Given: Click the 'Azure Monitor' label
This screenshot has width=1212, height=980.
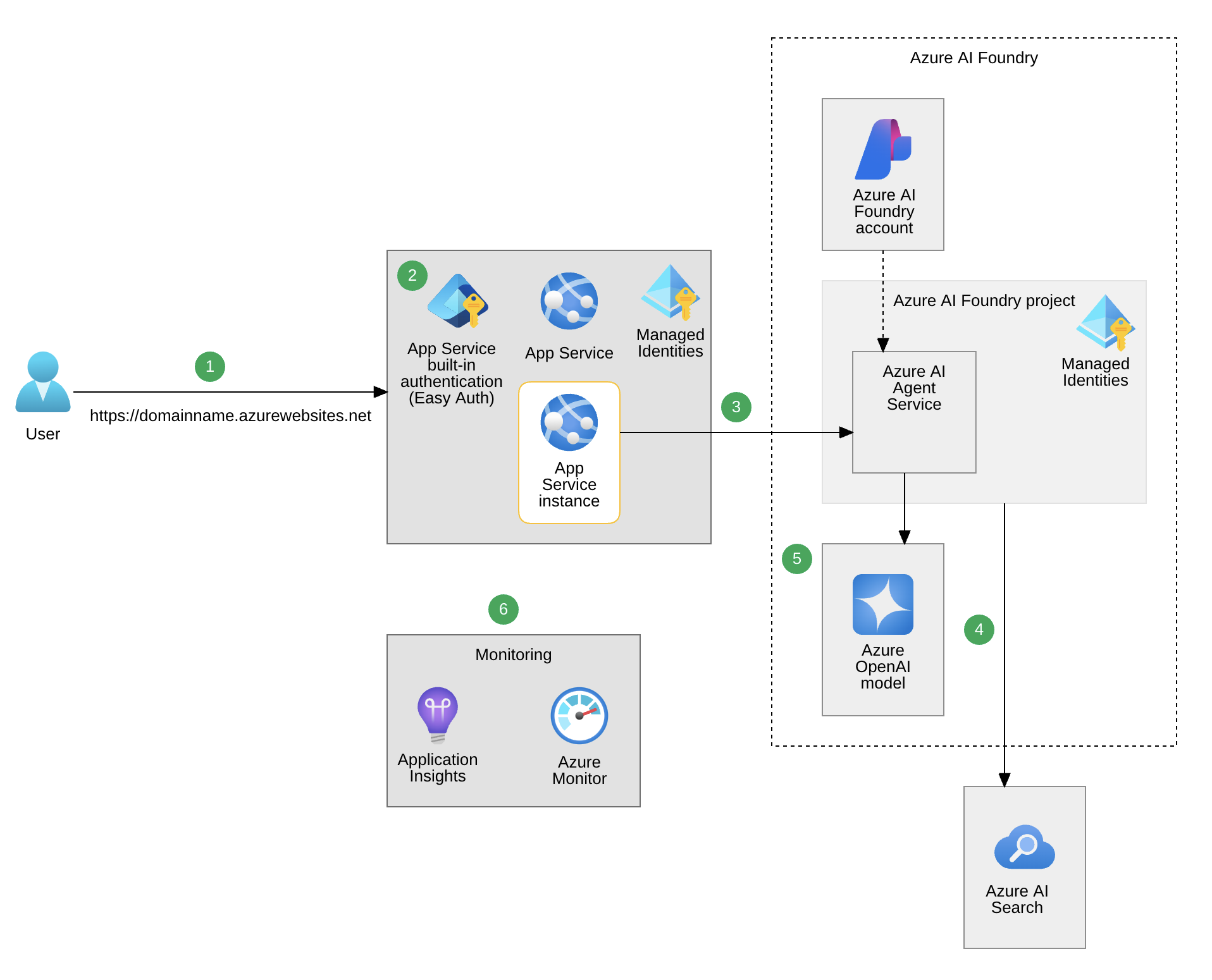Looking at the screenshot, I should pyautogui.click(x=579, y=770).
